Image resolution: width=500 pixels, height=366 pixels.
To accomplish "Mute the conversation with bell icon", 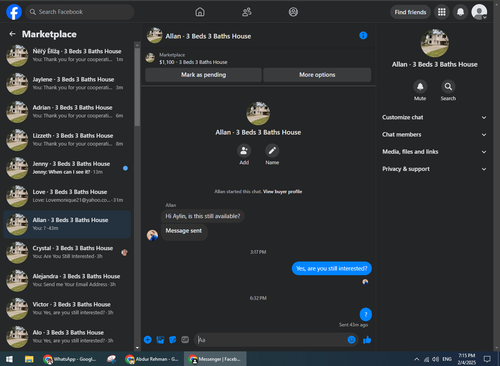I will tap(420, 87).
